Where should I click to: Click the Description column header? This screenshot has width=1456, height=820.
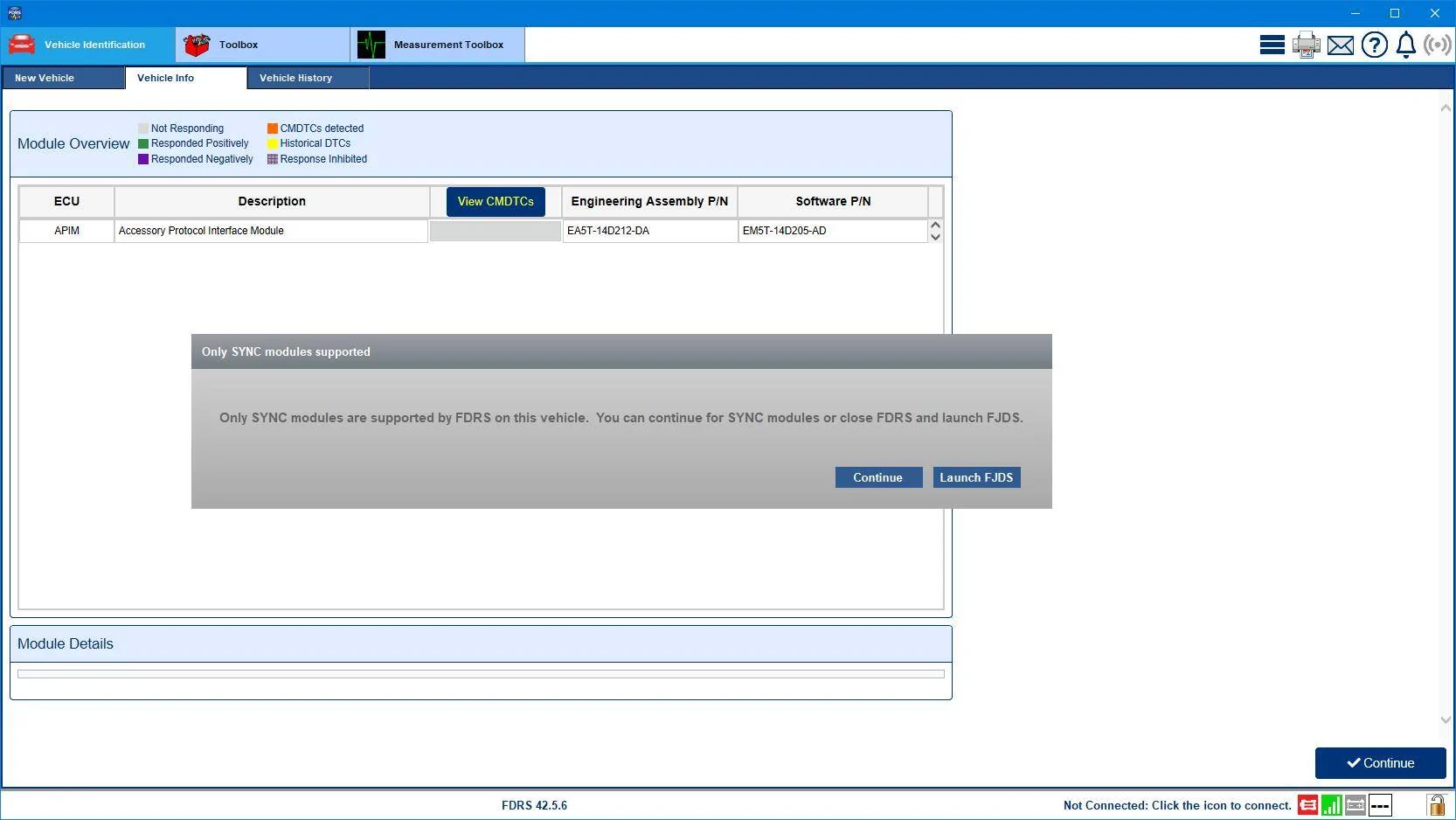272,201
